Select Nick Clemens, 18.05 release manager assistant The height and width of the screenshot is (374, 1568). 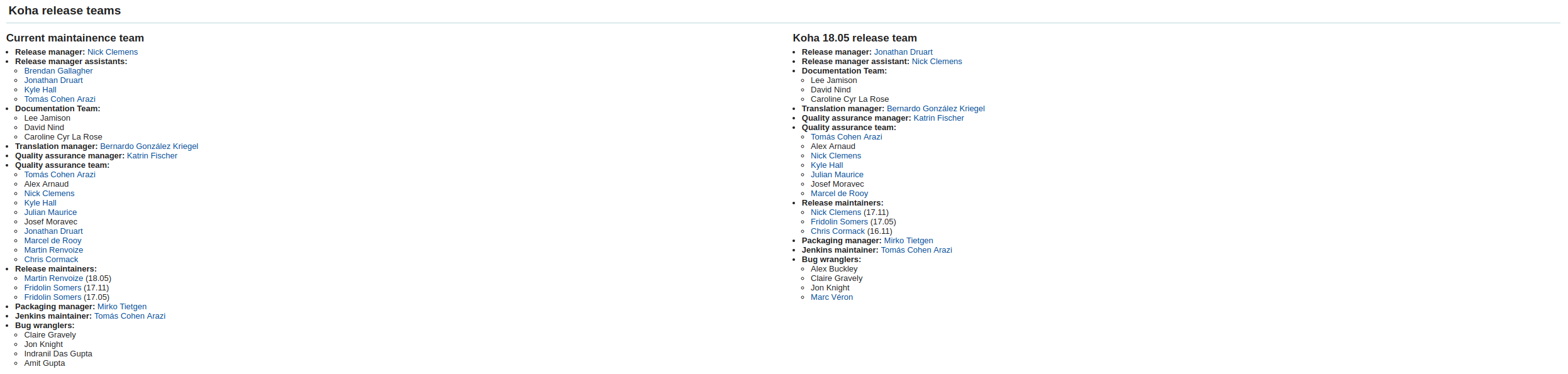tap(937, 62)
